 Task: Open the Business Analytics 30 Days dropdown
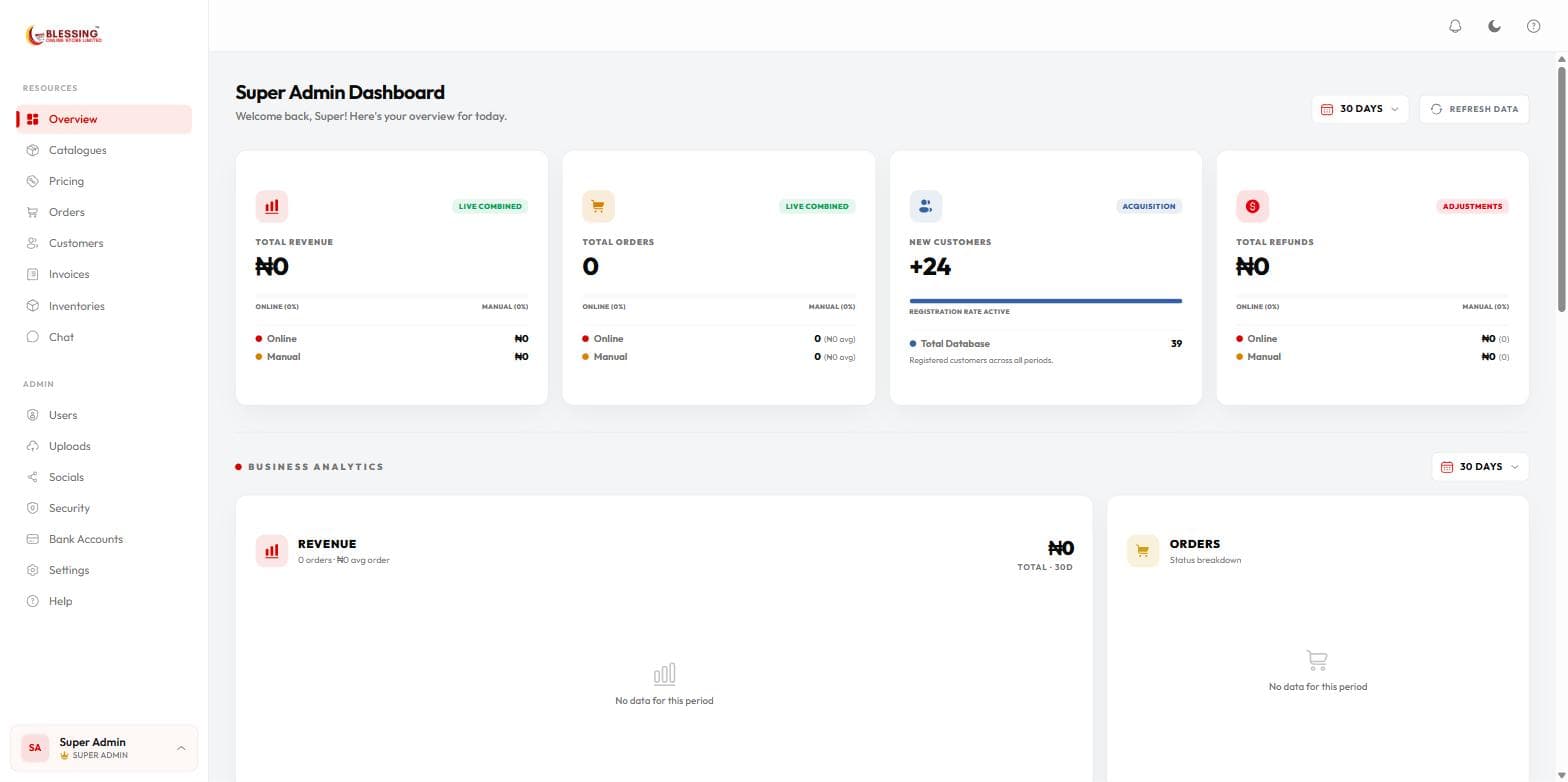pos(1480,467)
